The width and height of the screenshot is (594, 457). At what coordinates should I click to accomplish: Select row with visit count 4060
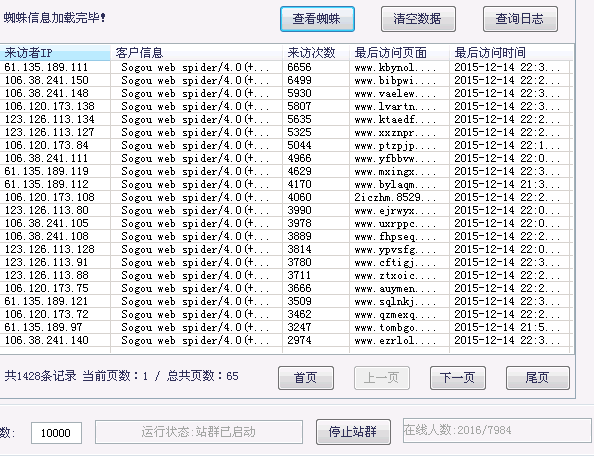coord(285,197)
